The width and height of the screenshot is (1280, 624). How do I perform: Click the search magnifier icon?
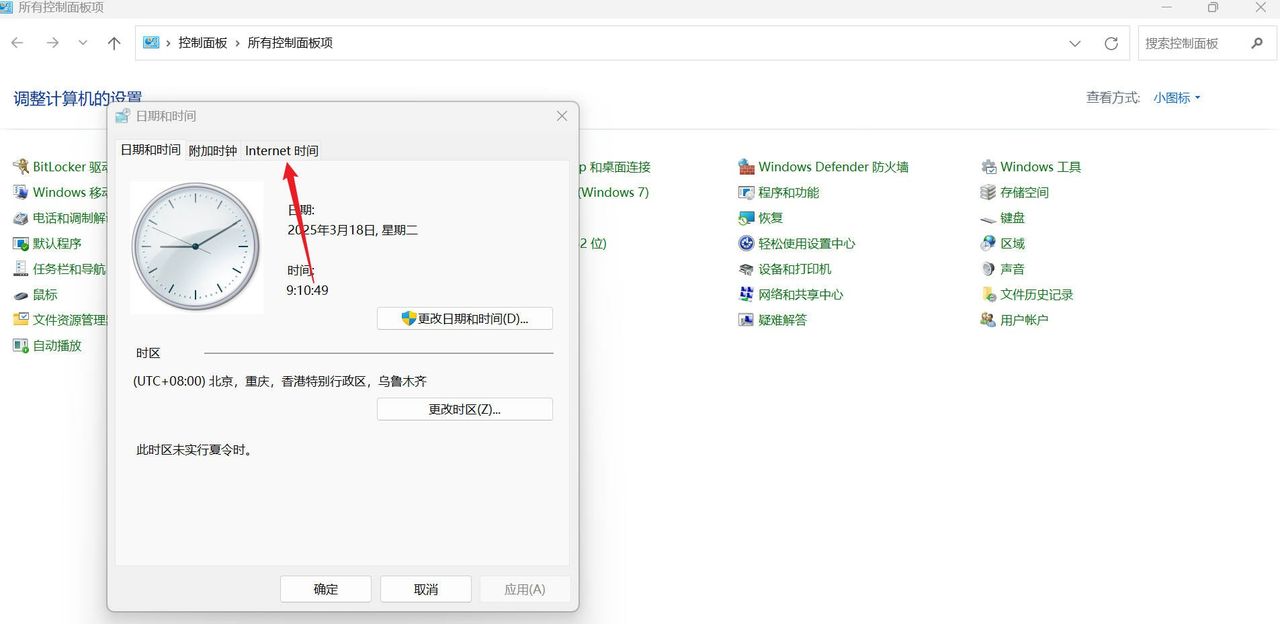(x=1257, y=43)
